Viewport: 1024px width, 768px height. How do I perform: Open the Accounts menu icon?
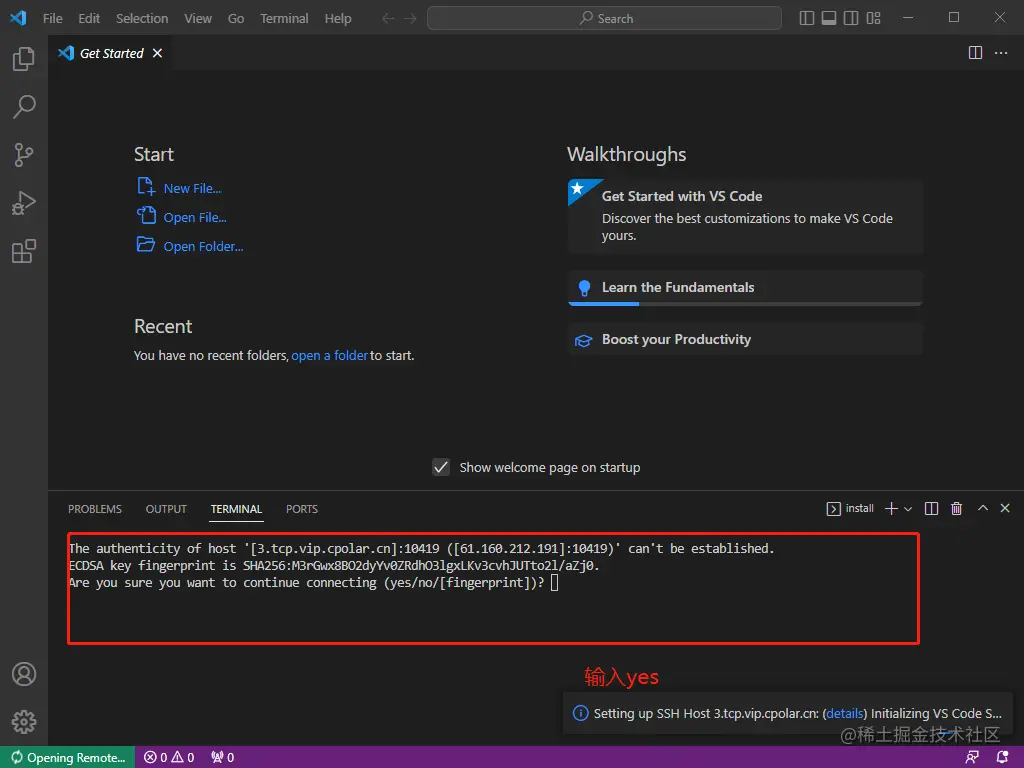point(24,674)
